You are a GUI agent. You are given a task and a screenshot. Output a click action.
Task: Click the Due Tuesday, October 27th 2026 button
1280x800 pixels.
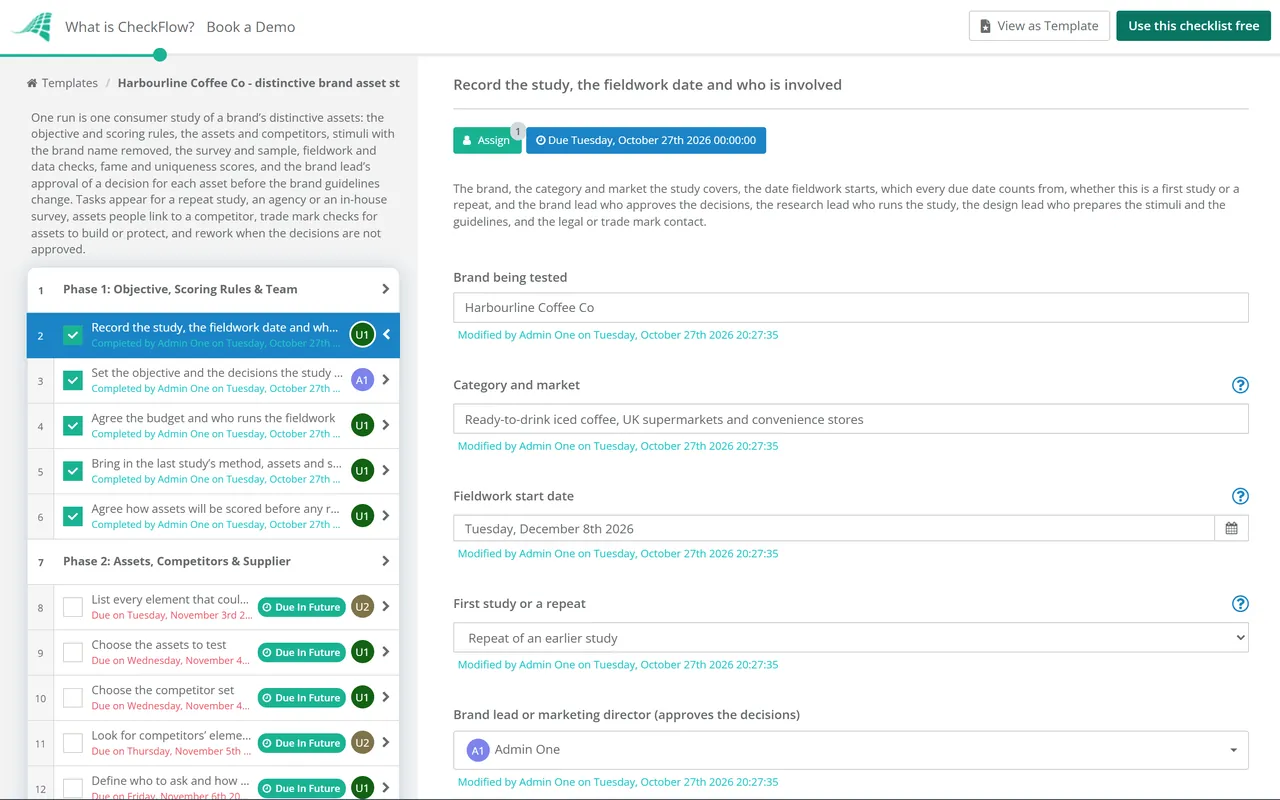646,140
